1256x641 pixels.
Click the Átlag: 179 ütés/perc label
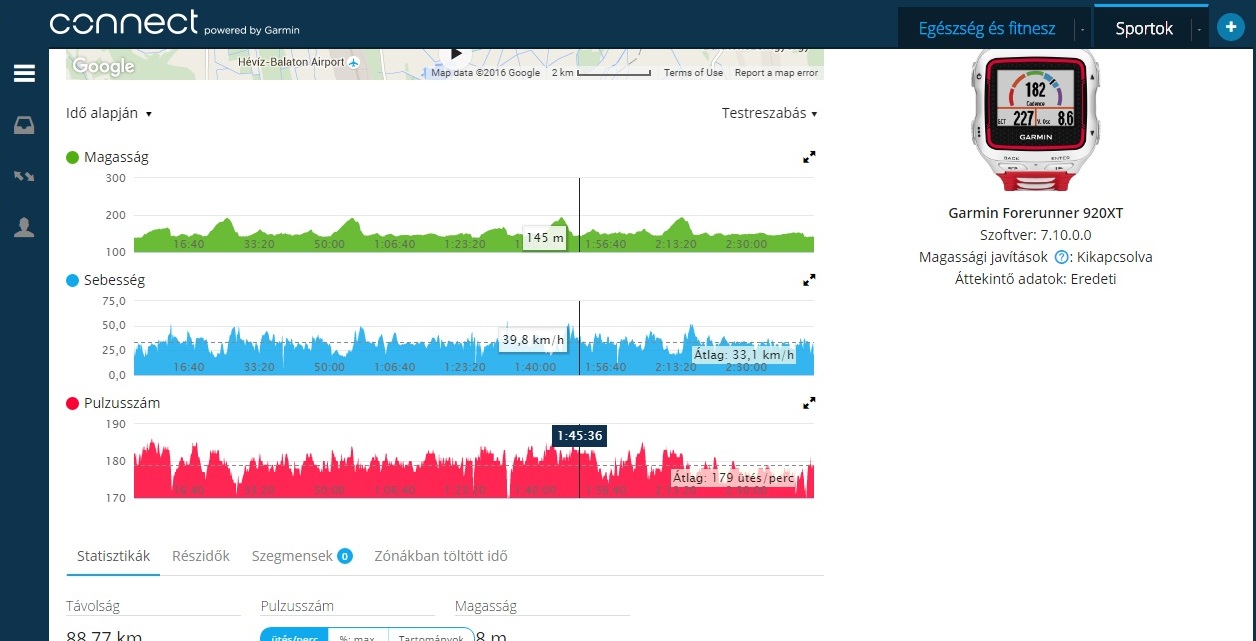click(733, 478)
